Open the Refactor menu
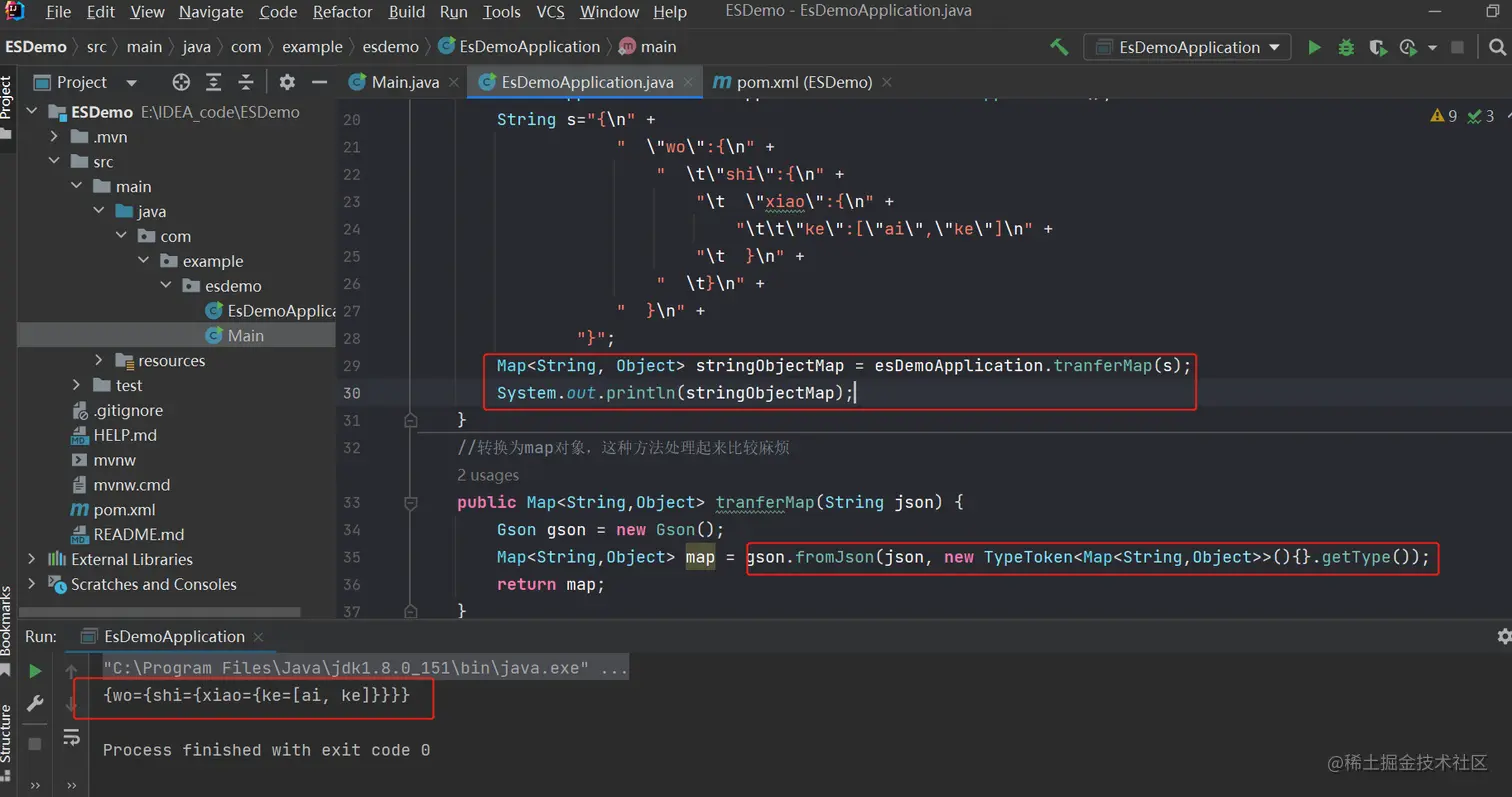Image resolution: width=1512 pixels, height=797 pixels. [342, 12]
